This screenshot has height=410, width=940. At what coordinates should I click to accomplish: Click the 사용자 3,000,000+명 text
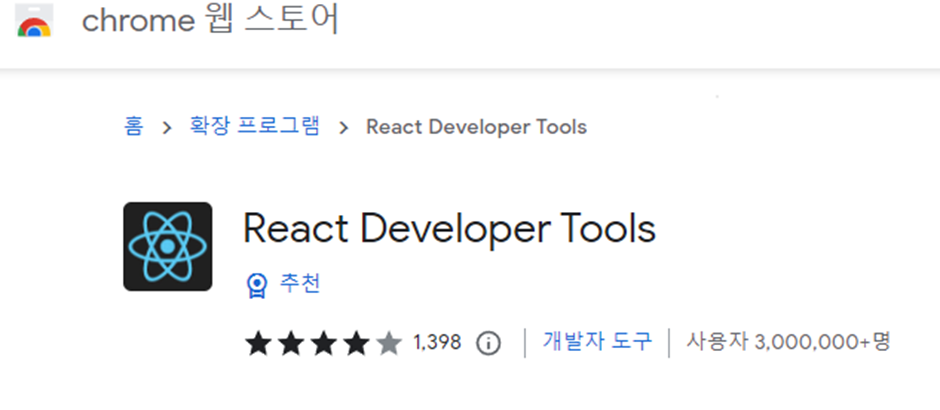click(x=788, y=342)
